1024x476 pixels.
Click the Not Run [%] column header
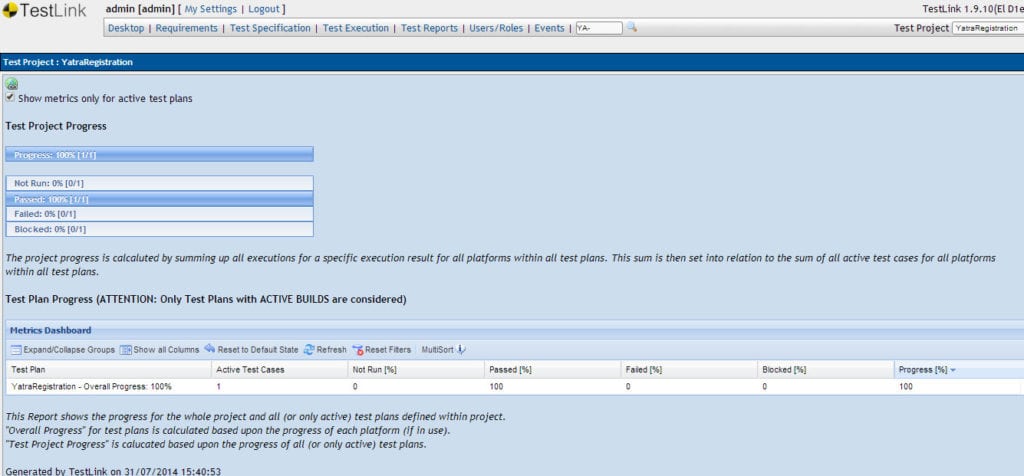point(416,370)
